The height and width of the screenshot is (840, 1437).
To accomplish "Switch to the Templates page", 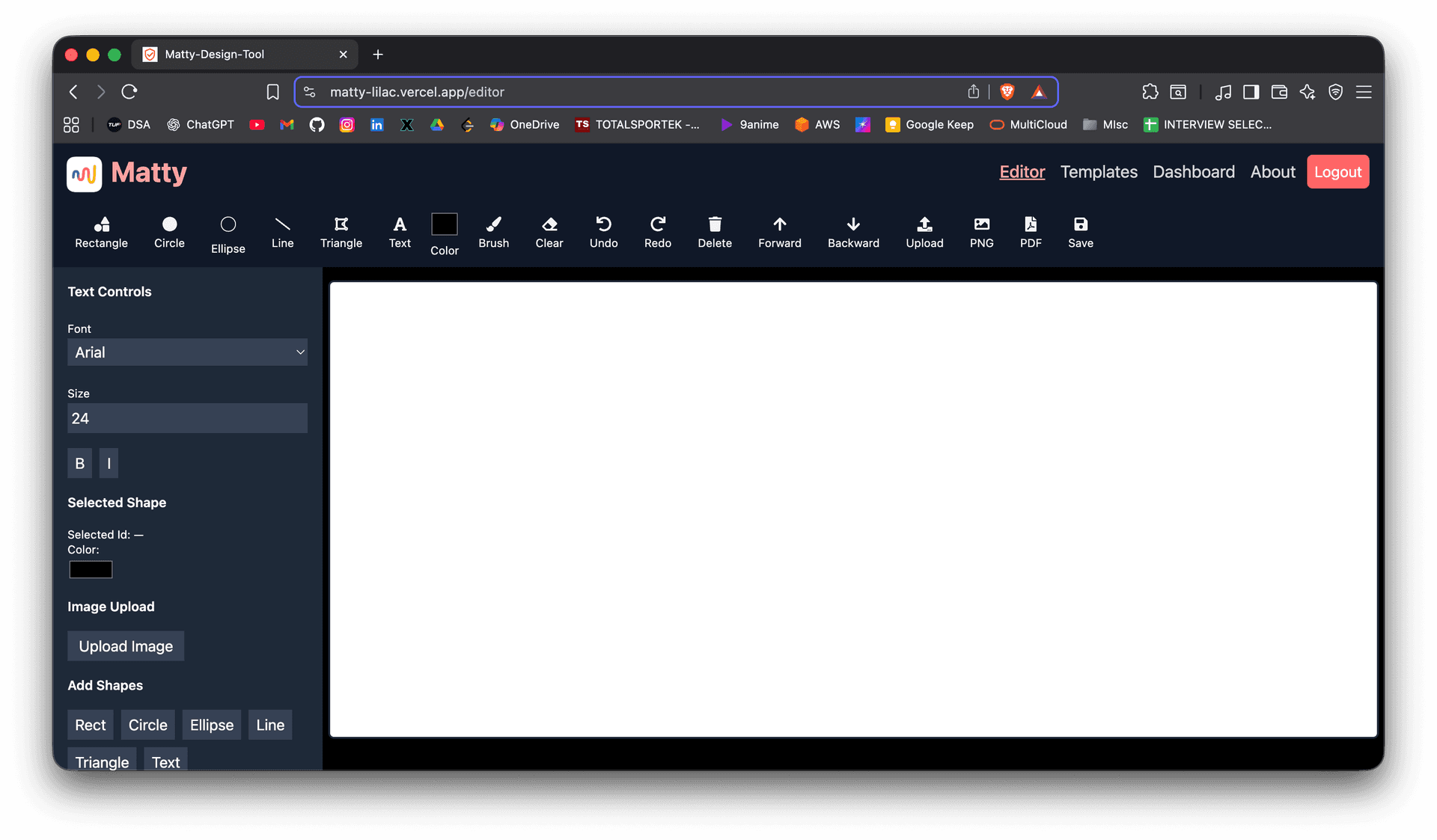I will point(1098,171).
